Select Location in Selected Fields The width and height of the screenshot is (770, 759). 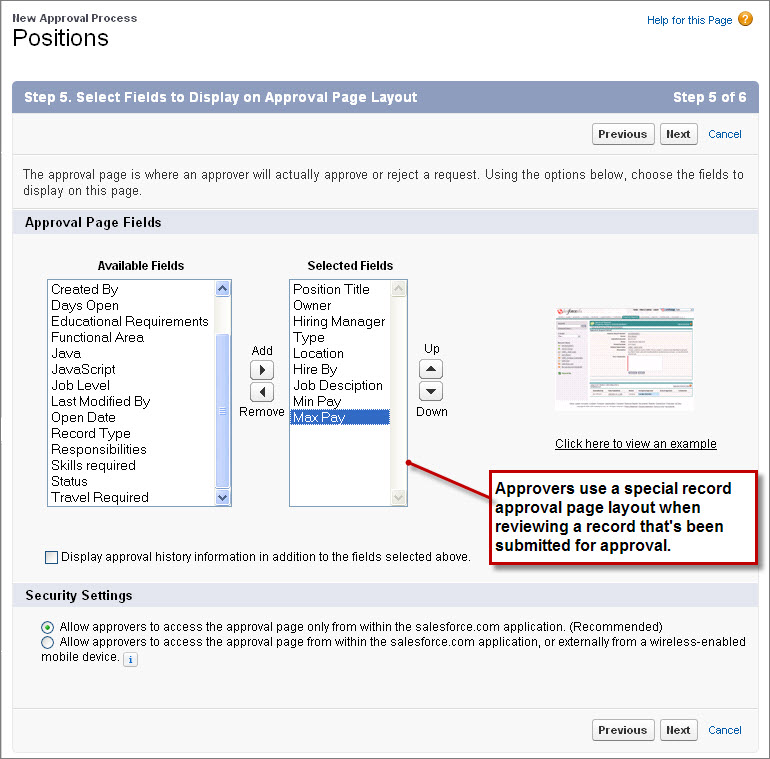tap(340, 353)
